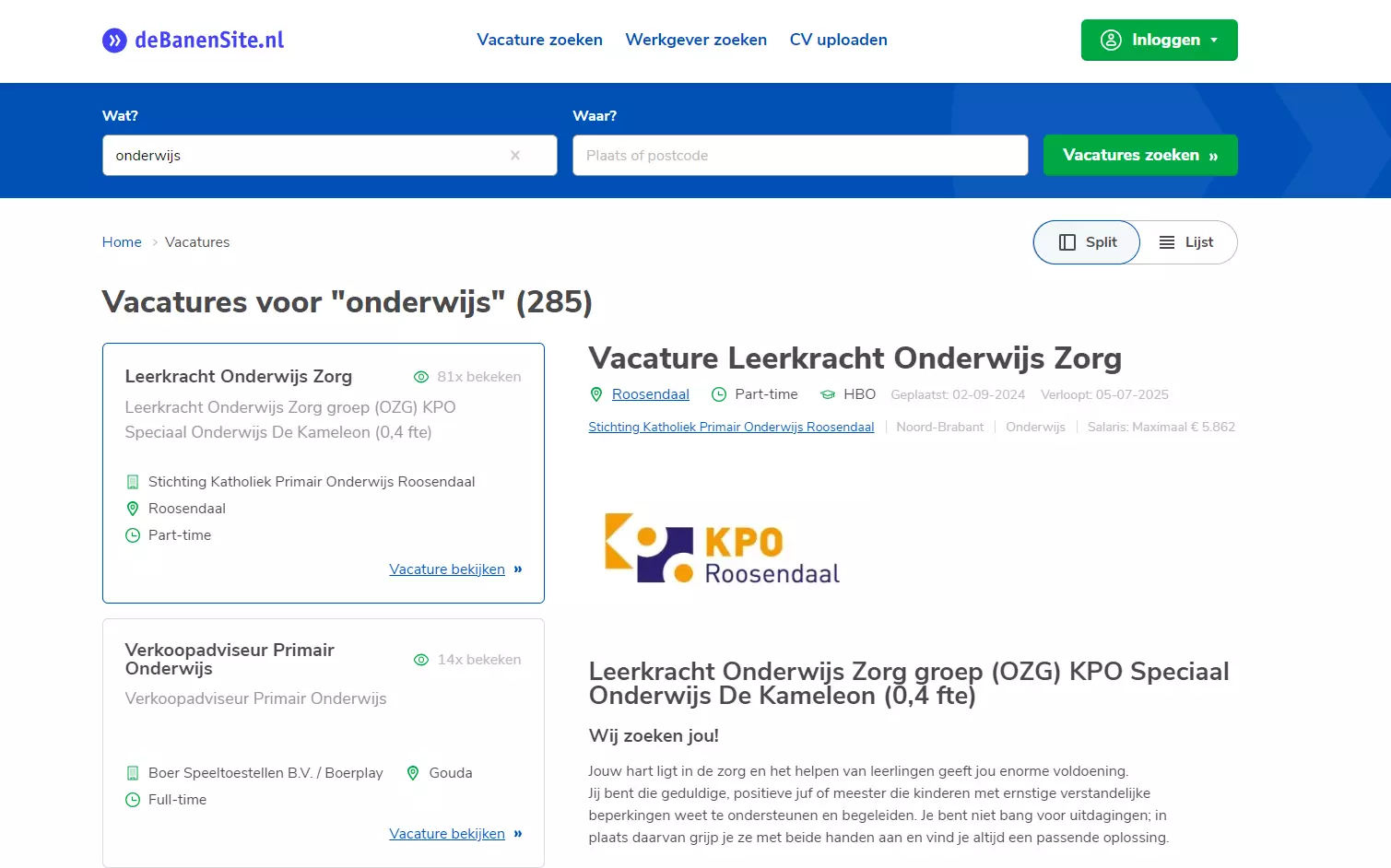Screen dimensions: 1391x868
Task: Click the Roosendaal location link in the vacancy detail
Action: tap(651, 394)
